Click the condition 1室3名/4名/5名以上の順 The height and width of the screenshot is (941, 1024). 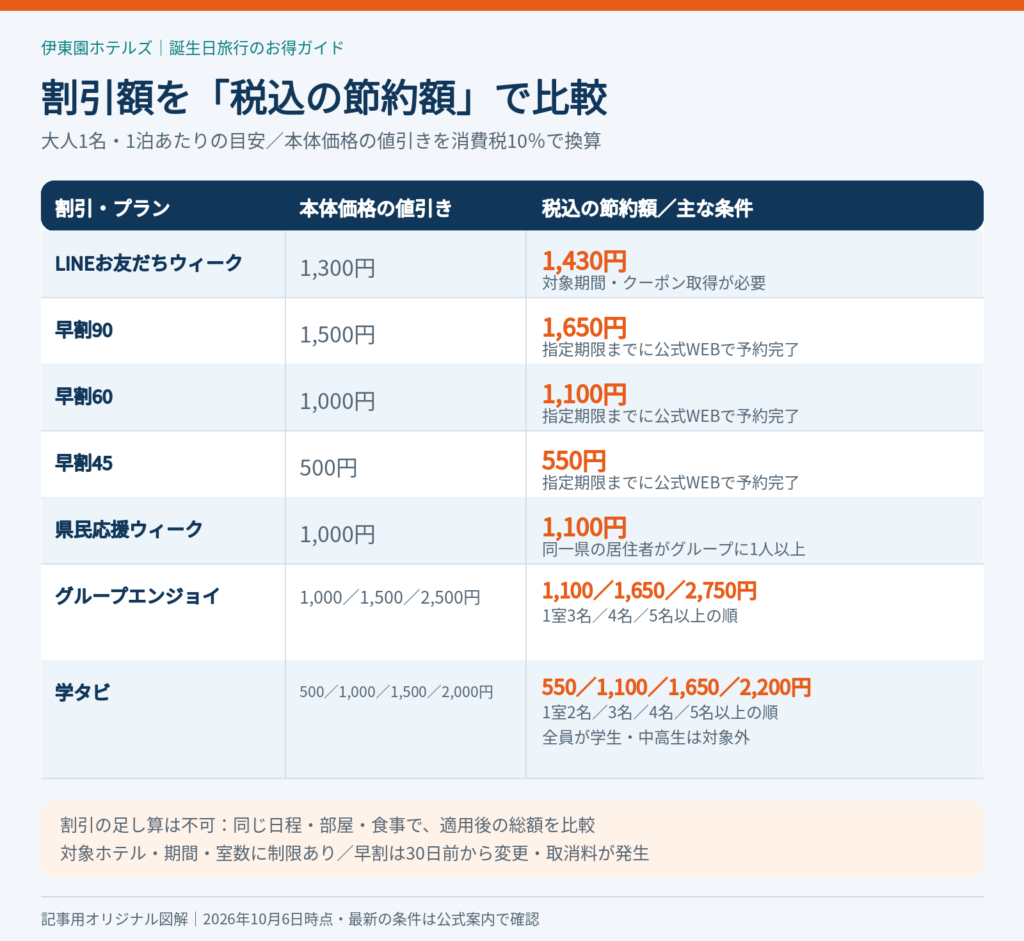tap(640, 616)
